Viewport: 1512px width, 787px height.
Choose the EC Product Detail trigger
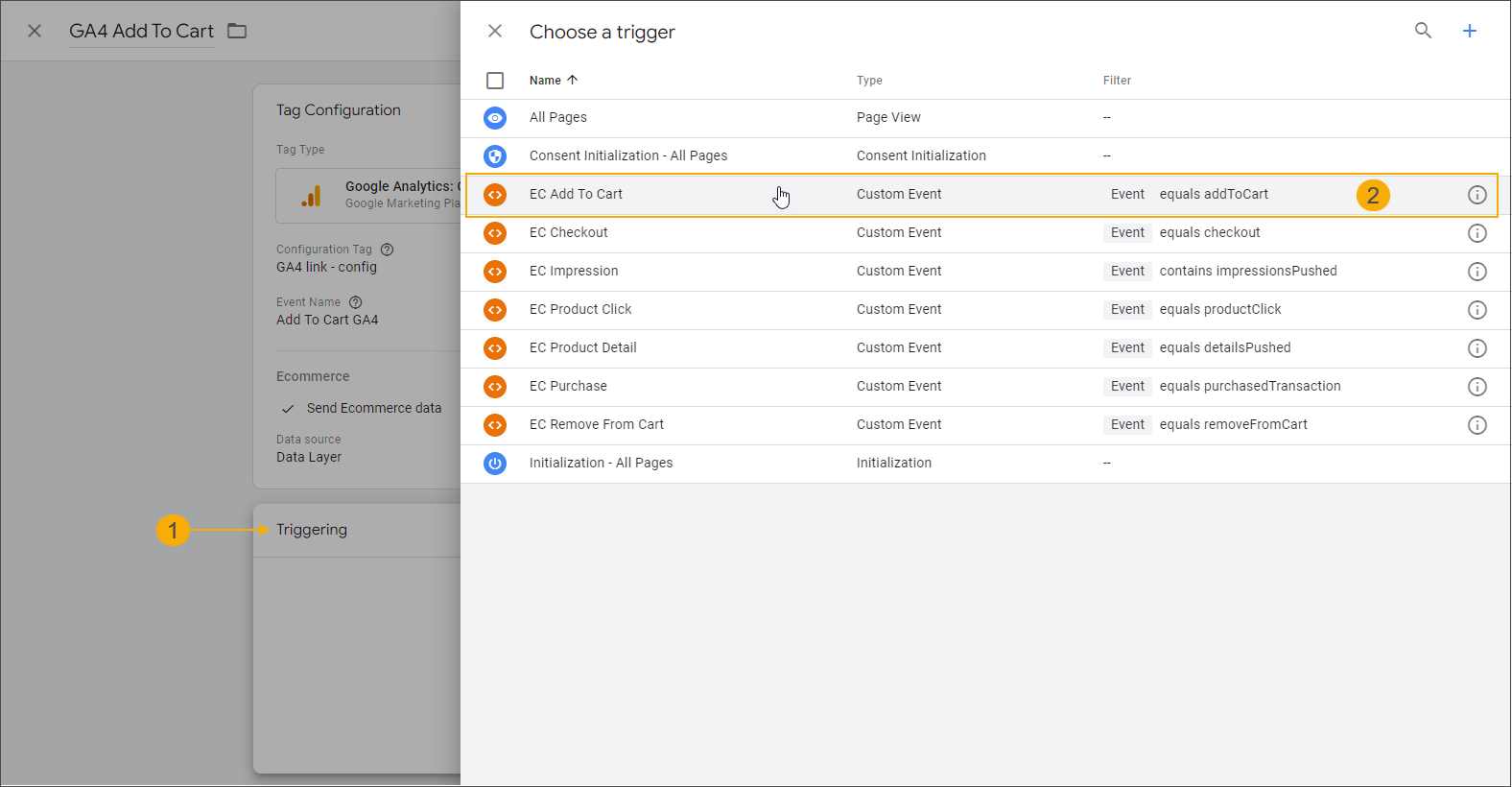[583, 347]
